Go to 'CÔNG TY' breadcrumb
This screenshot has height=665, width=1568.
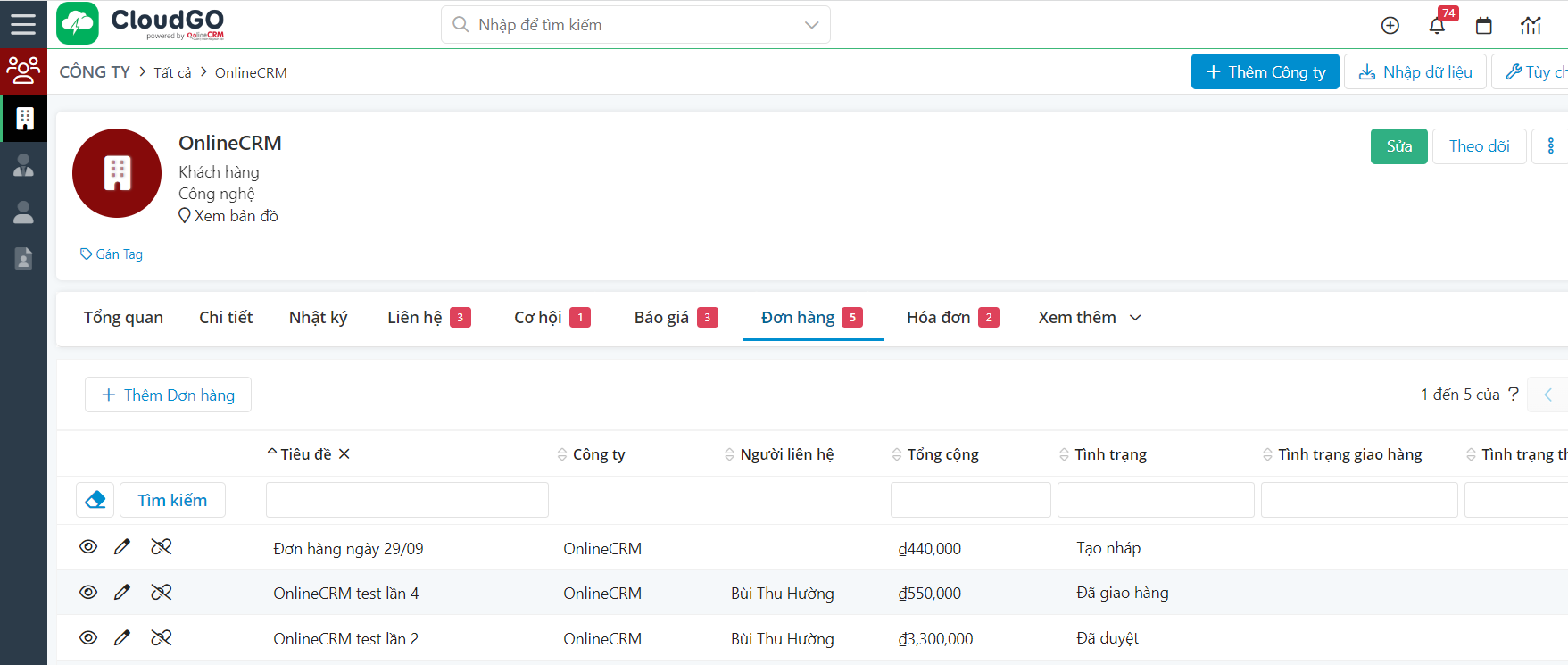(x=95, y=72)
